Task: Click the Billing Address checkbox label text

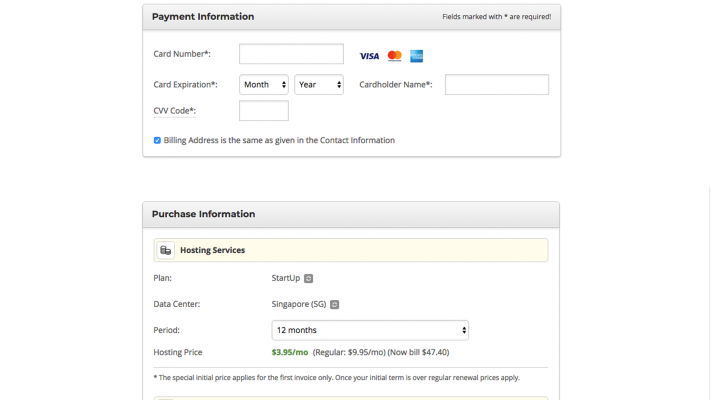Action: pos(279,141)
